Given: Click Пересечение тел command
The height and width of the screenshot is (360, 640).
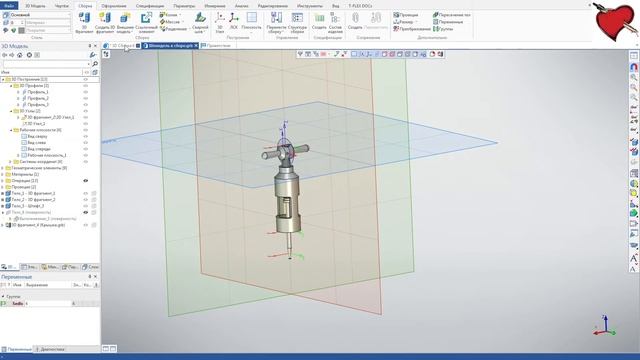Looking at the screenshot, I should 452,15.
